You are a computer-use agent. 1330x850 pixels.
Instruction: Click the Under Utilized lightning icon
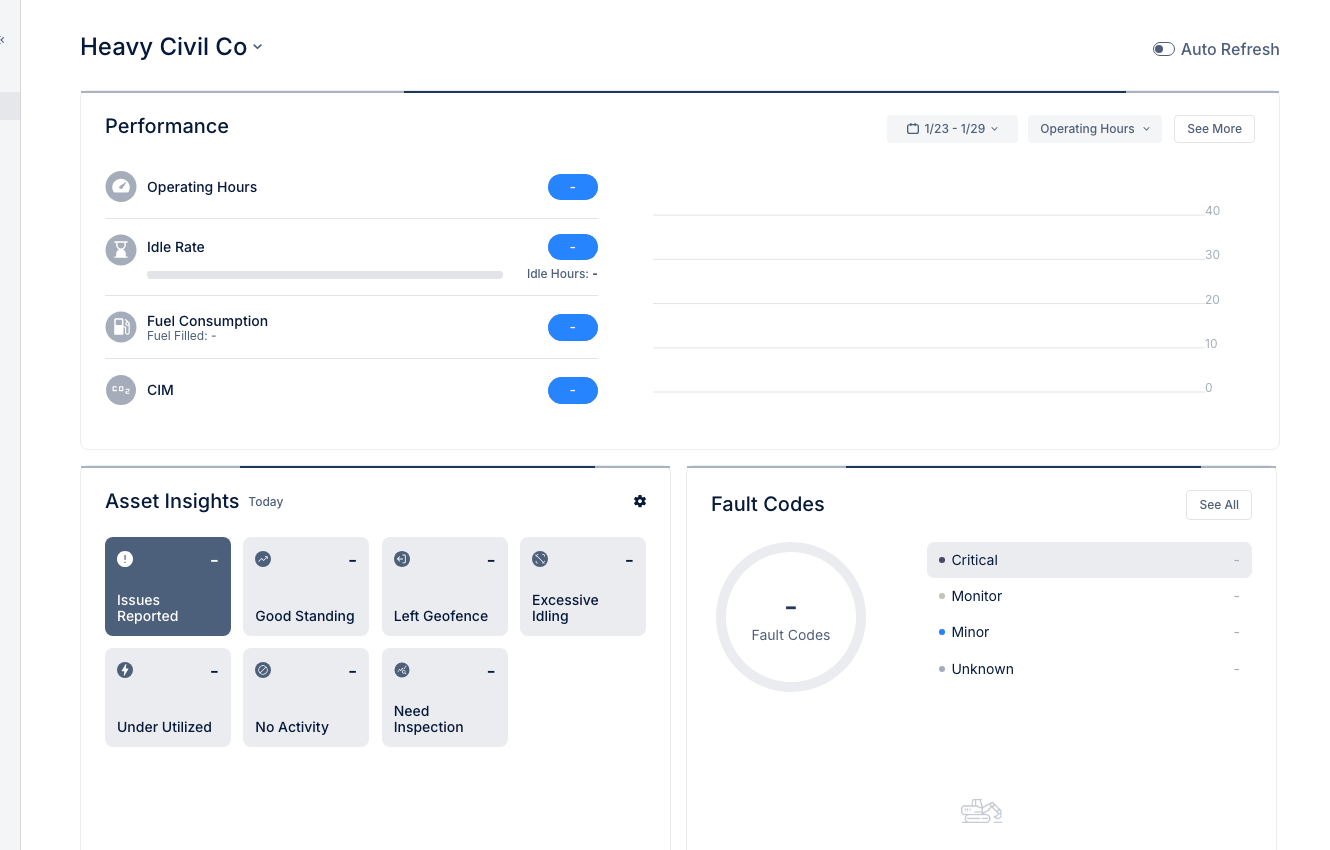click(x=125, y=670)
